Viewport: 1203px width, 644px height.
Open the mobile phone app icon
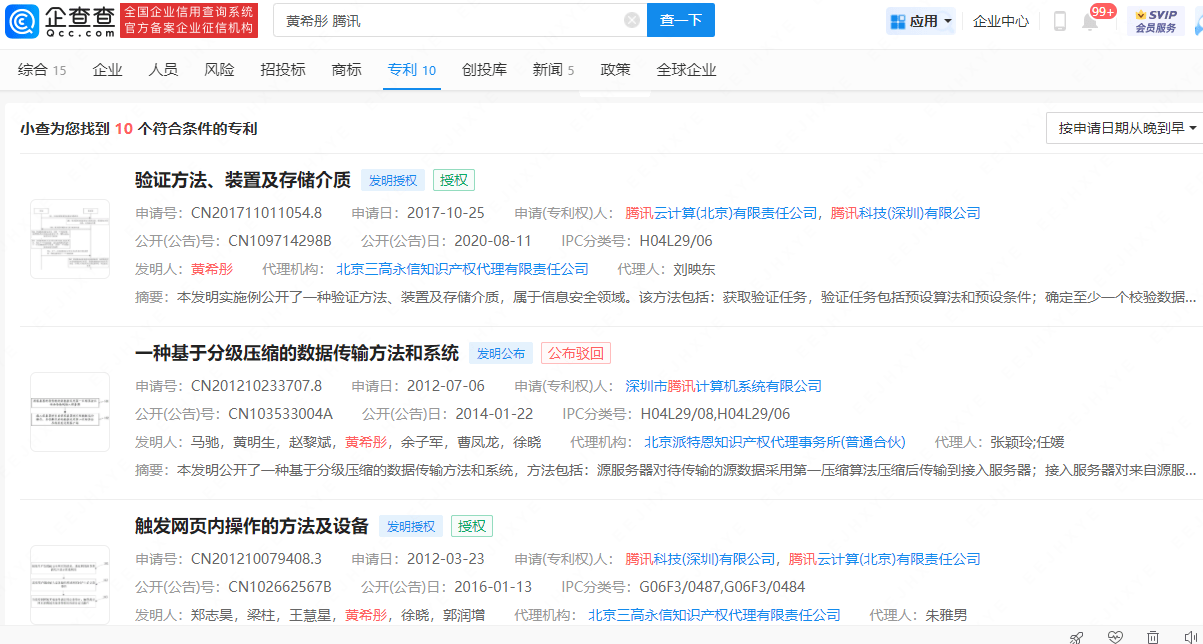1060,21
